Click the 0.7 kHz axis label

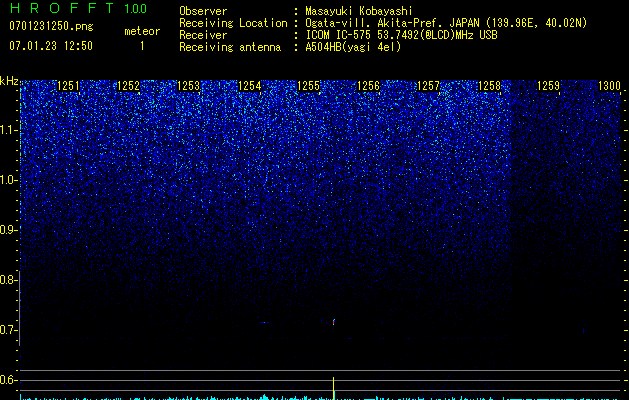point(8,330)
